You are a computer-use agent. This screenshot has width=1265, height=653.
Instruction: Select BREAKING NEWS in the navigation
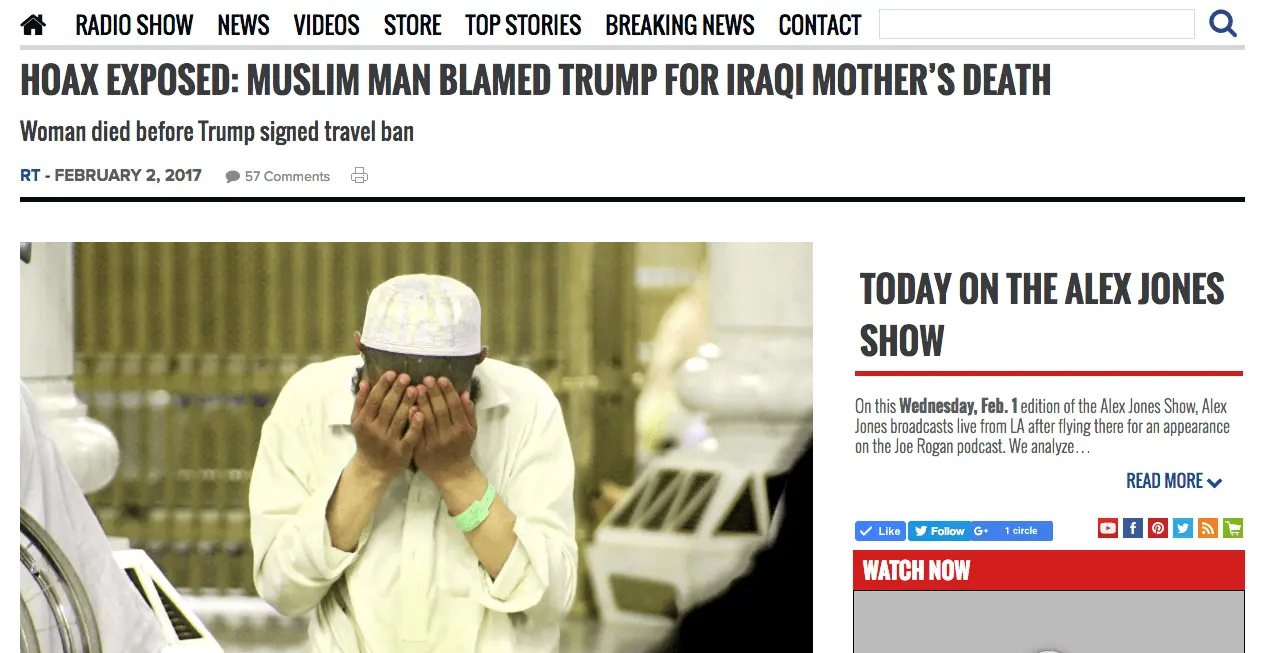point(680,25)
